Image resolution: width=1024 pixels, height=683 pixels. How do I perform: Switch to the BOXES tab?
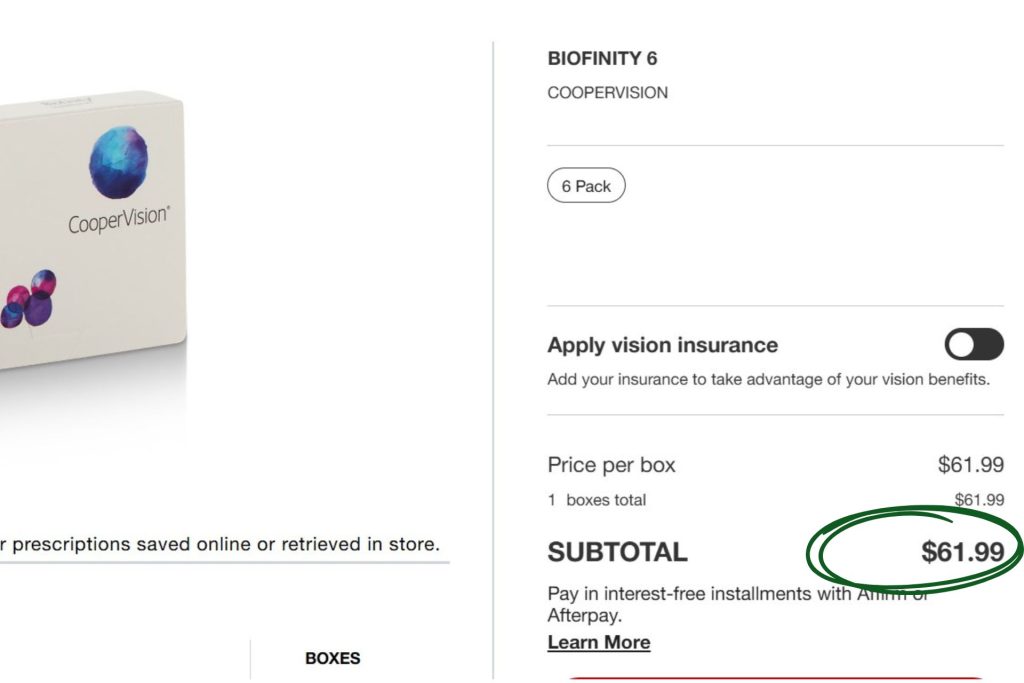click(333, 658)
